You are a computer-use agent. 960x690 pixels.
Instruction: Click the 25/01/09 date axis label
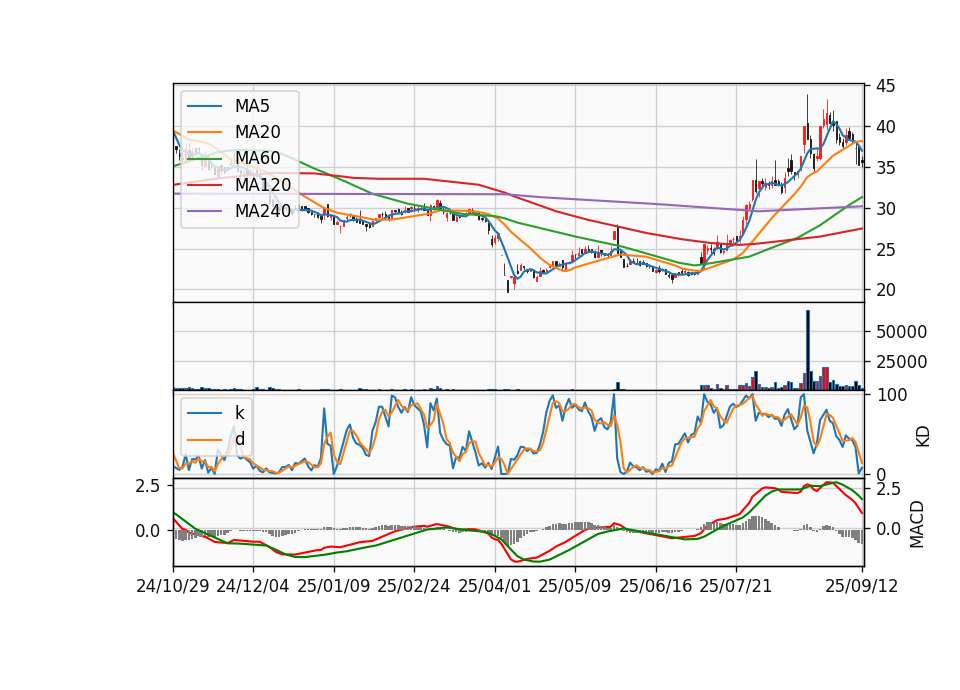click(334, 586)
